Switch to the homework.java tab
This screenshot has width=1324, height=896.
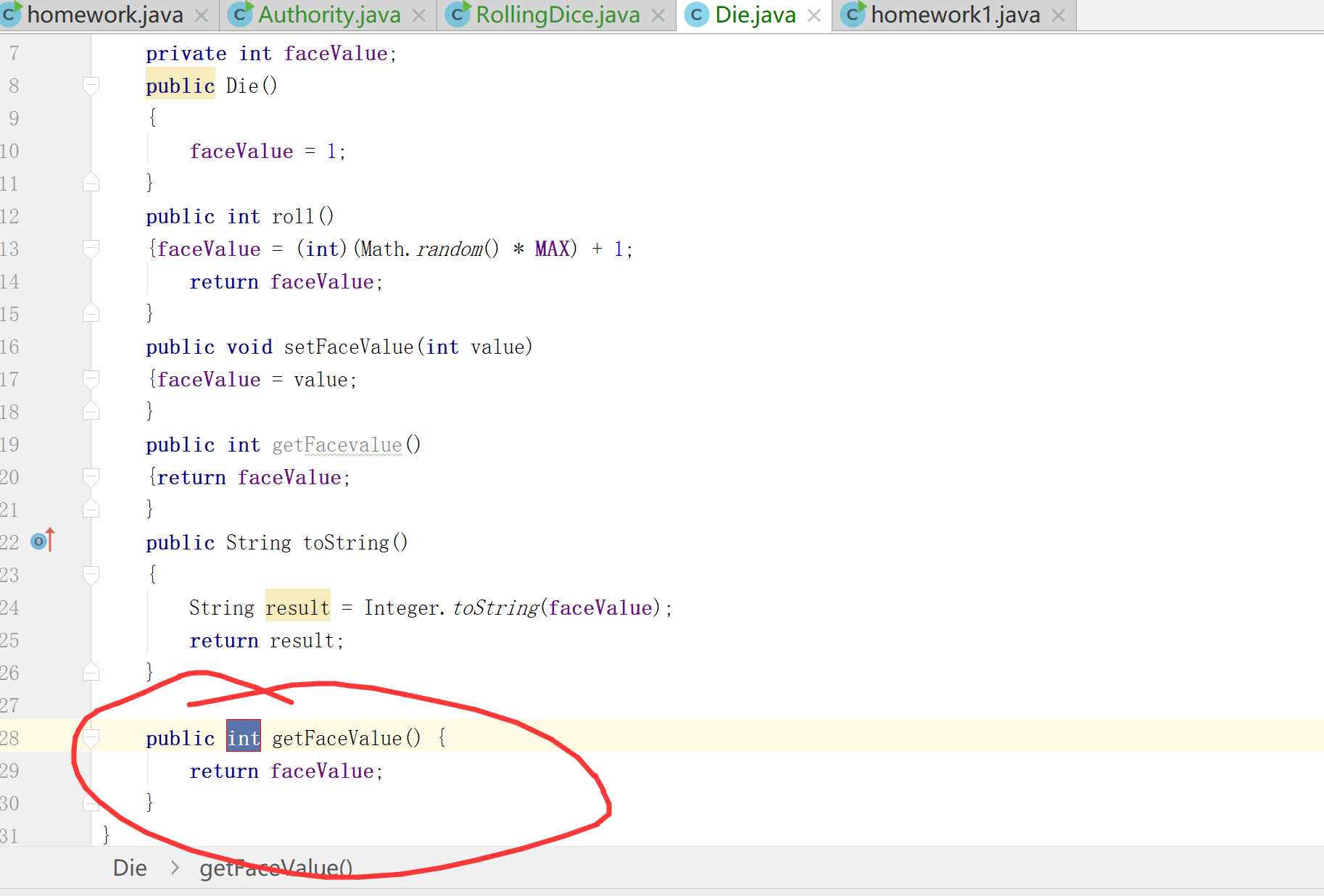[x=105, y=14]
